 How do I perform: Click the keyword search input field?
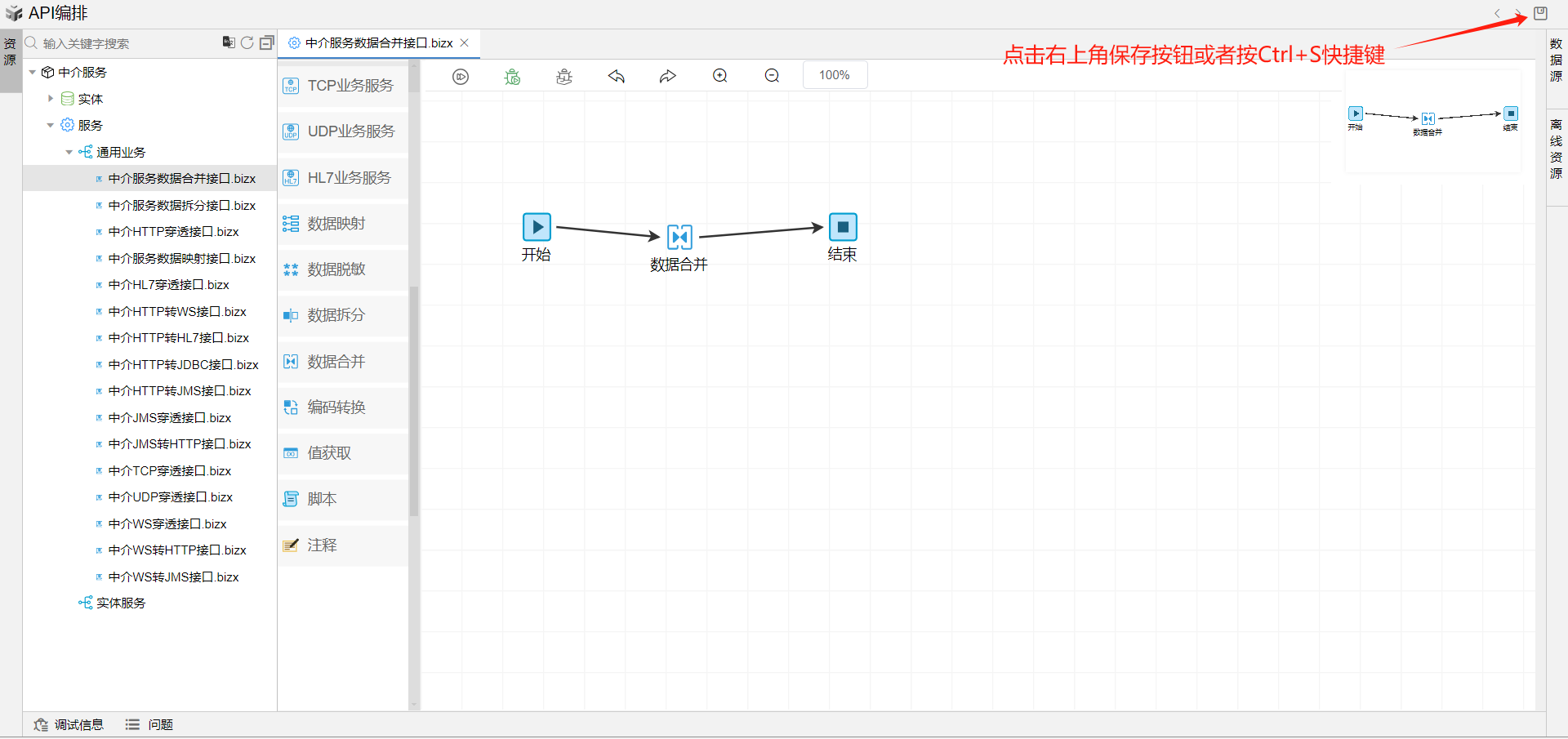(x=122, y=43)
